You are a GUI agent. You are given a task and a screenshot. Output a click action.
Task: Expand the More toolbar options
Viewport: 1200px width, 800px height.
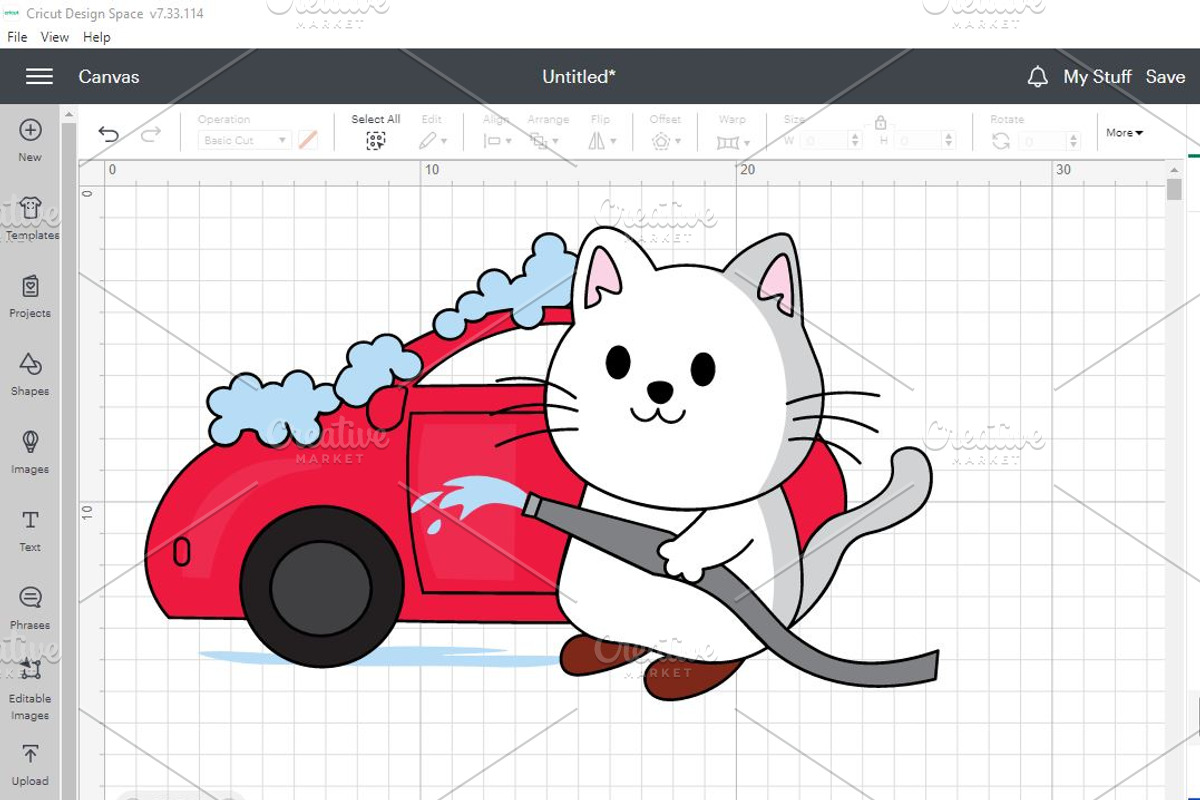[x=1124, y=132]
